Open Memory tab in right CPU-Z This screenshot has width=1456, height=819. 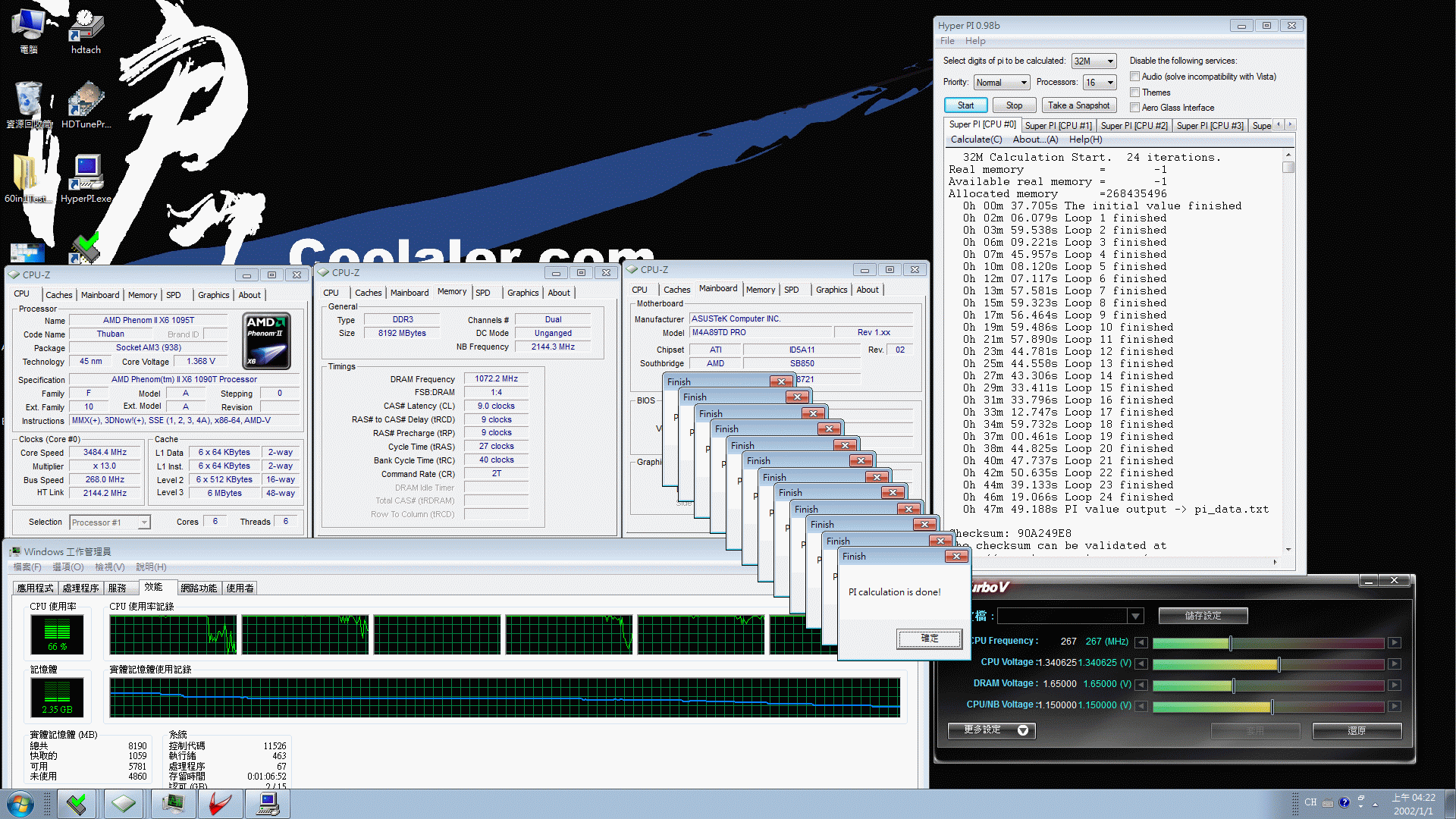(x=760, y=290)
